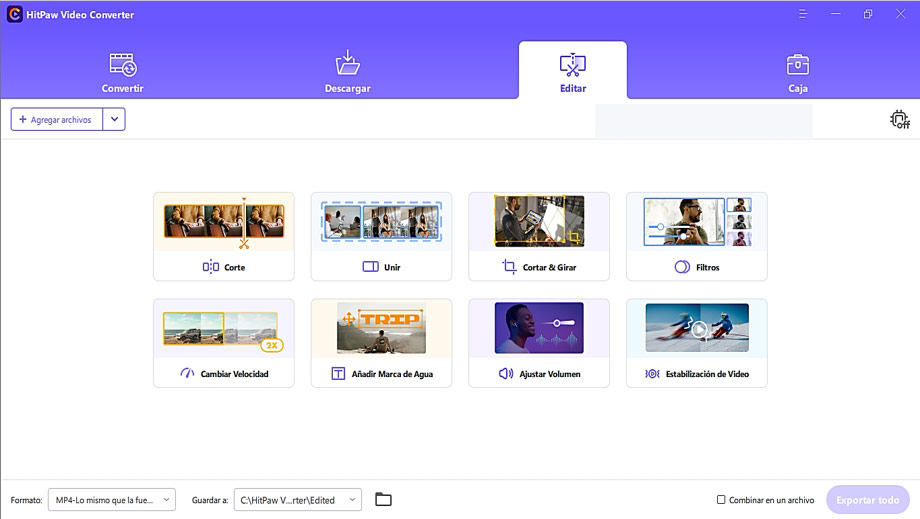The height and width of the screenshot is (519, 920).
Task: Open the Añadir Marca de Agua thumbnail
Action: 381,328
